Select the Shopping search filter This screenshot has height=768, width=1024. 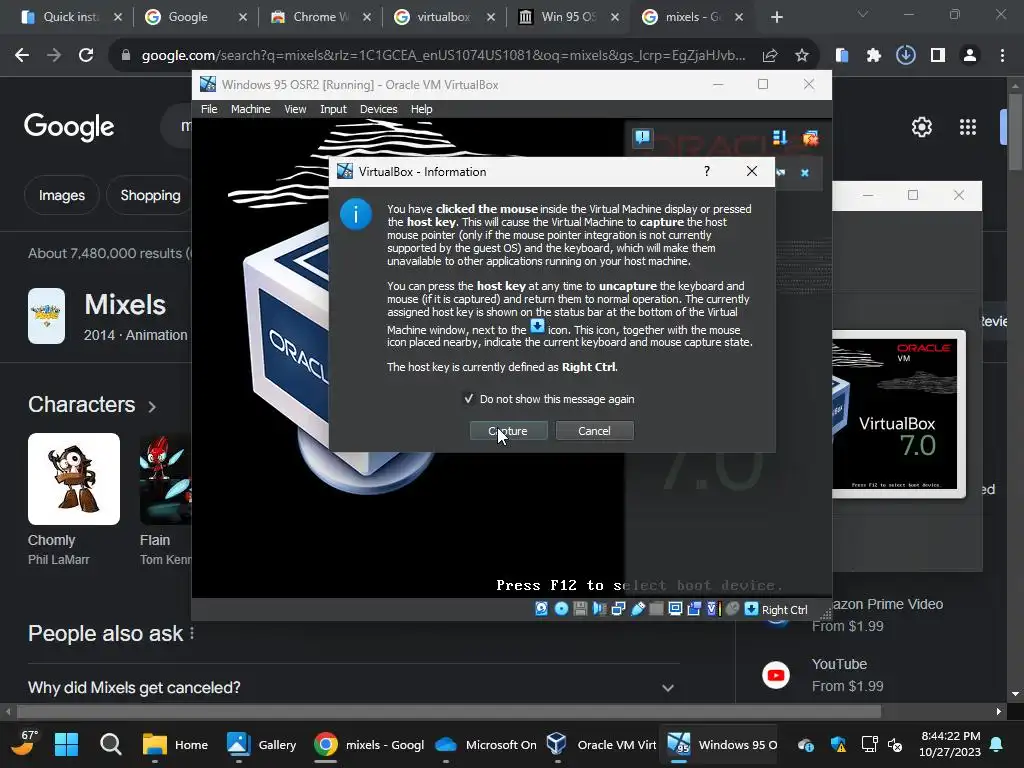tap(150, 195)
